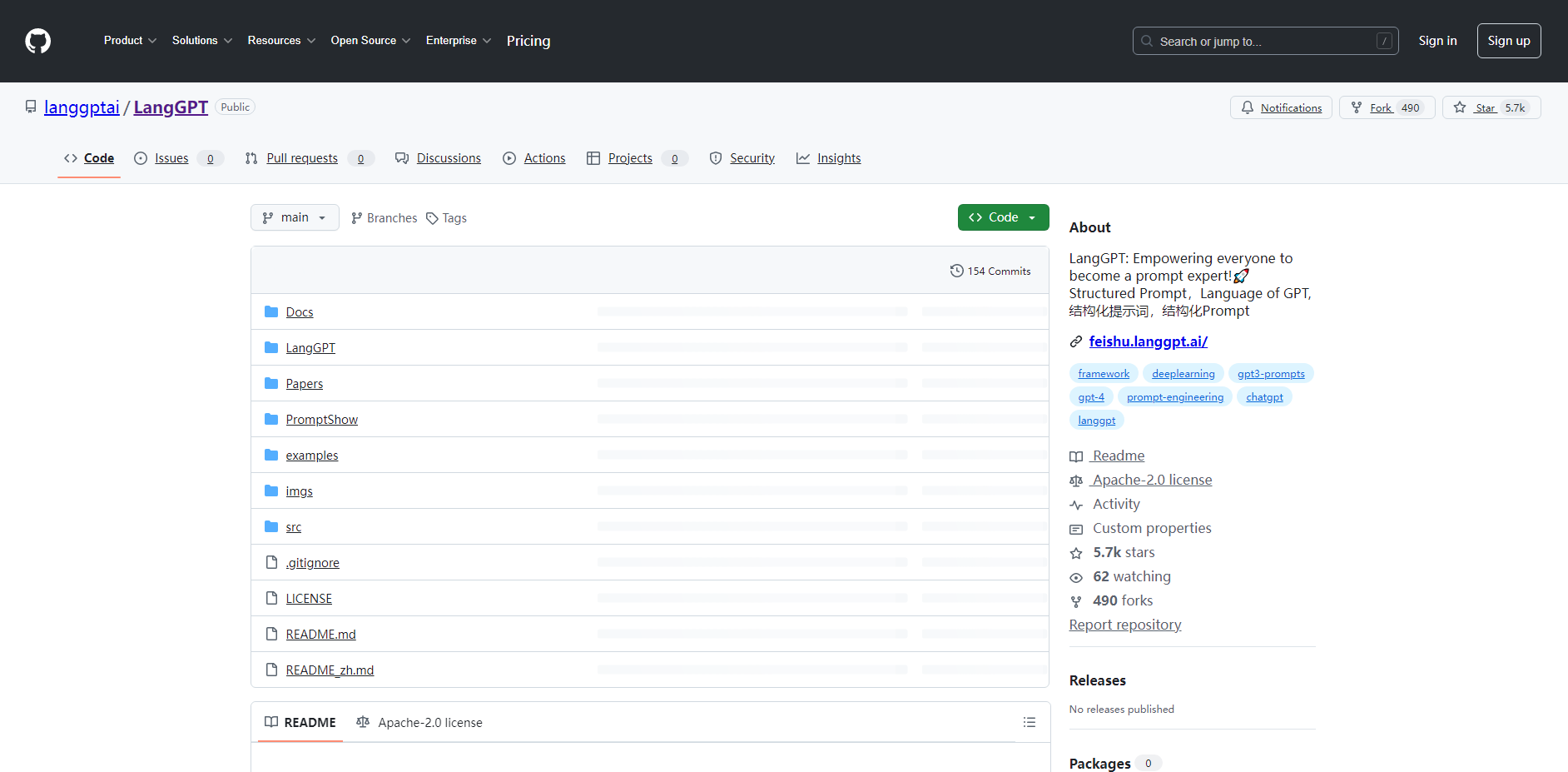Click the repository icon beside langgptai
Viewport: 1568px width, 772px height.
click(x=31, y=107)
